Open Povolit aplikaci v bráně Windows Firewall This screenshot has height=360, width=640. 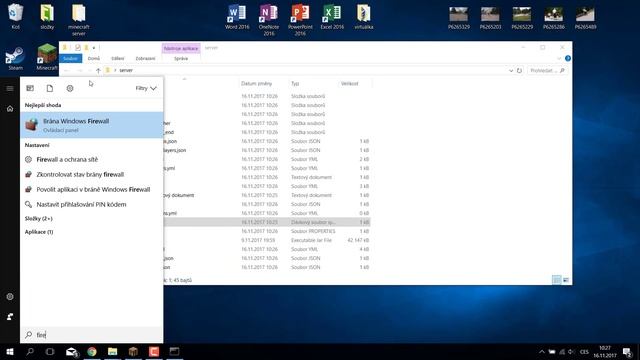[x=92, y=189]
